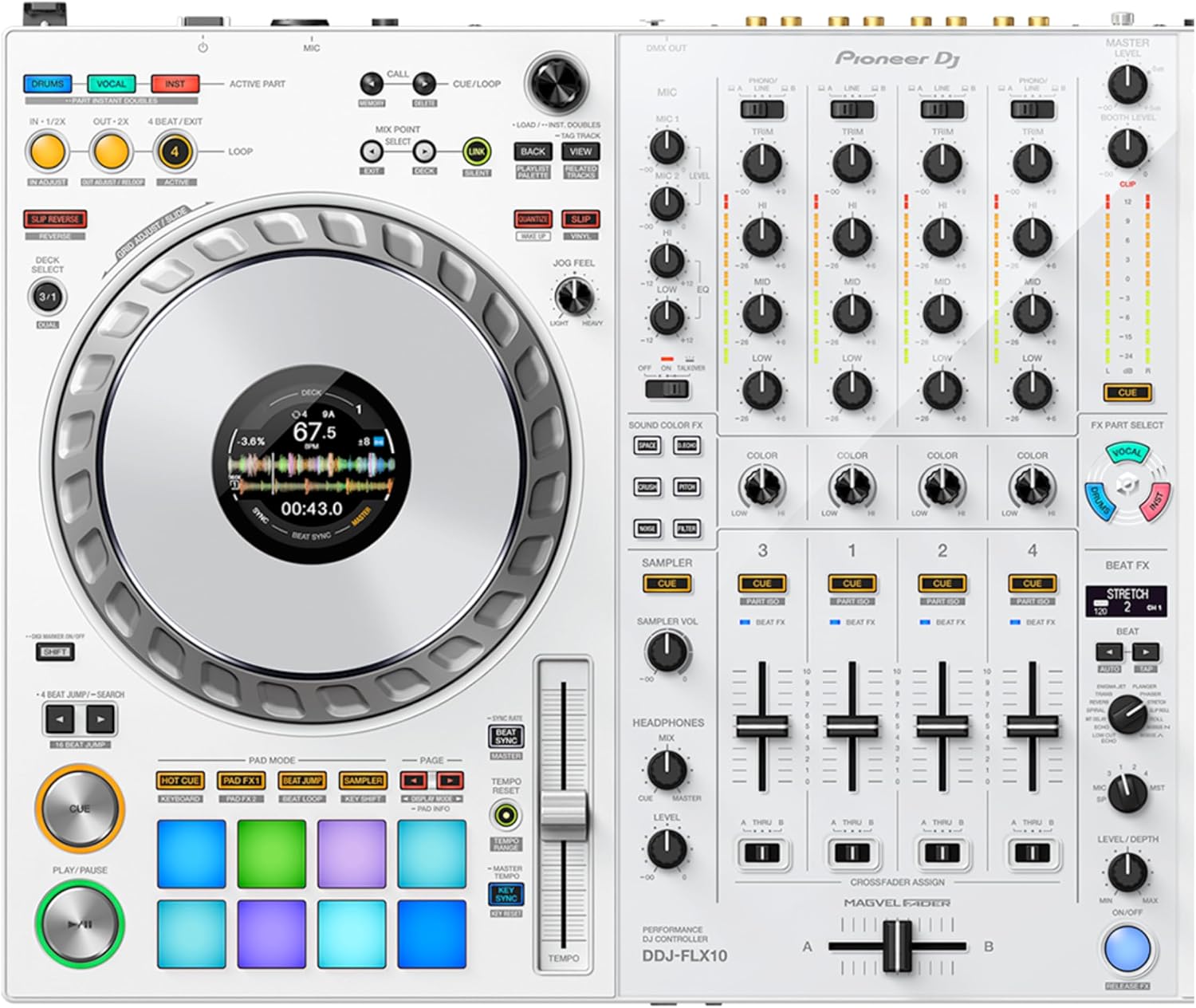
Task: Set channel 3 crossfader assign switch
Action: pos(762,853)
